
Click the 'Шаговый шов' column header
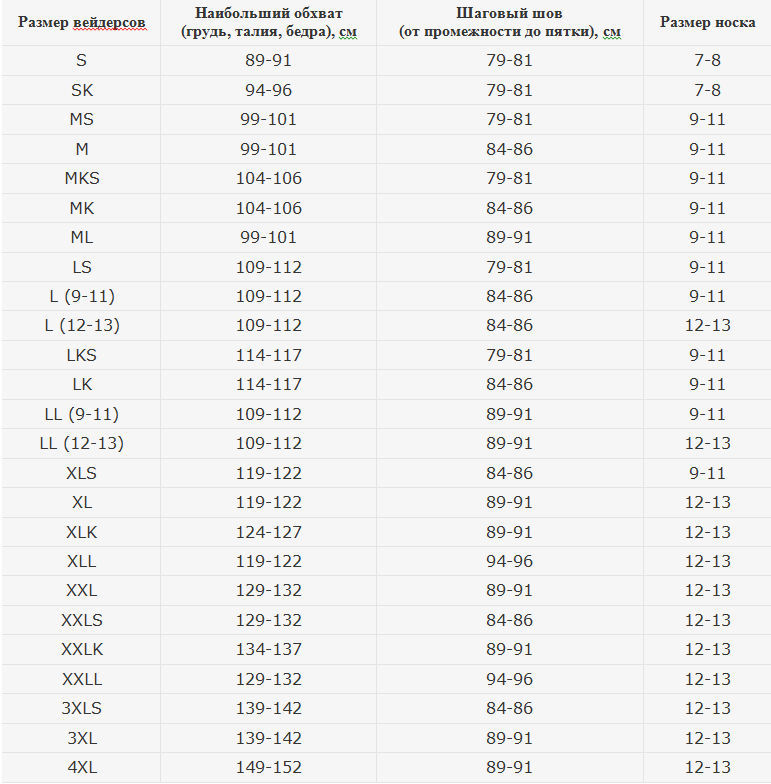(510, 22)
